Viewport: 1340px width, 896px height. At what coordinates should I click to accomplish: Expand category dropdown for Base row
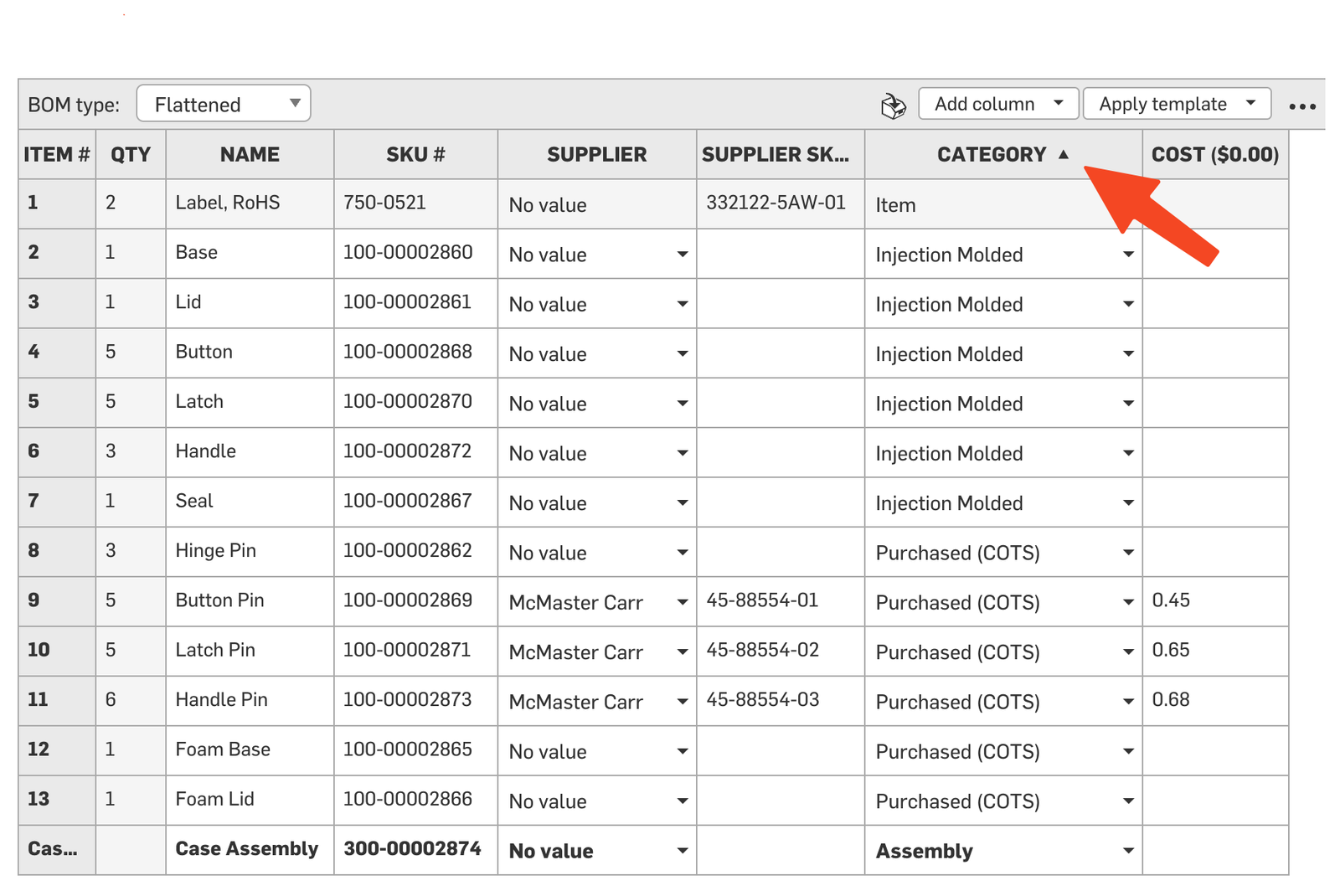tap(1127, 255)
